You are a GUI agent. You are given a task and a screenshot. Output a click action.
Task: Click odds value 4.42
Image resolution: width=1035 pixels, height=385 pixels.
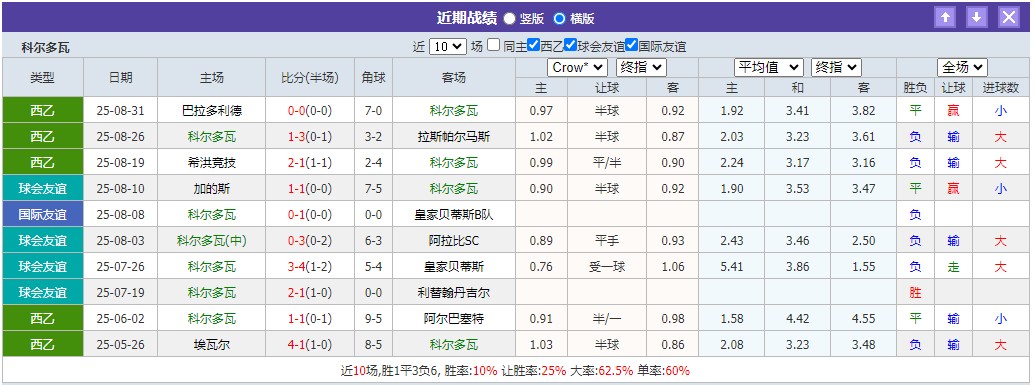[x=797, y=318]
